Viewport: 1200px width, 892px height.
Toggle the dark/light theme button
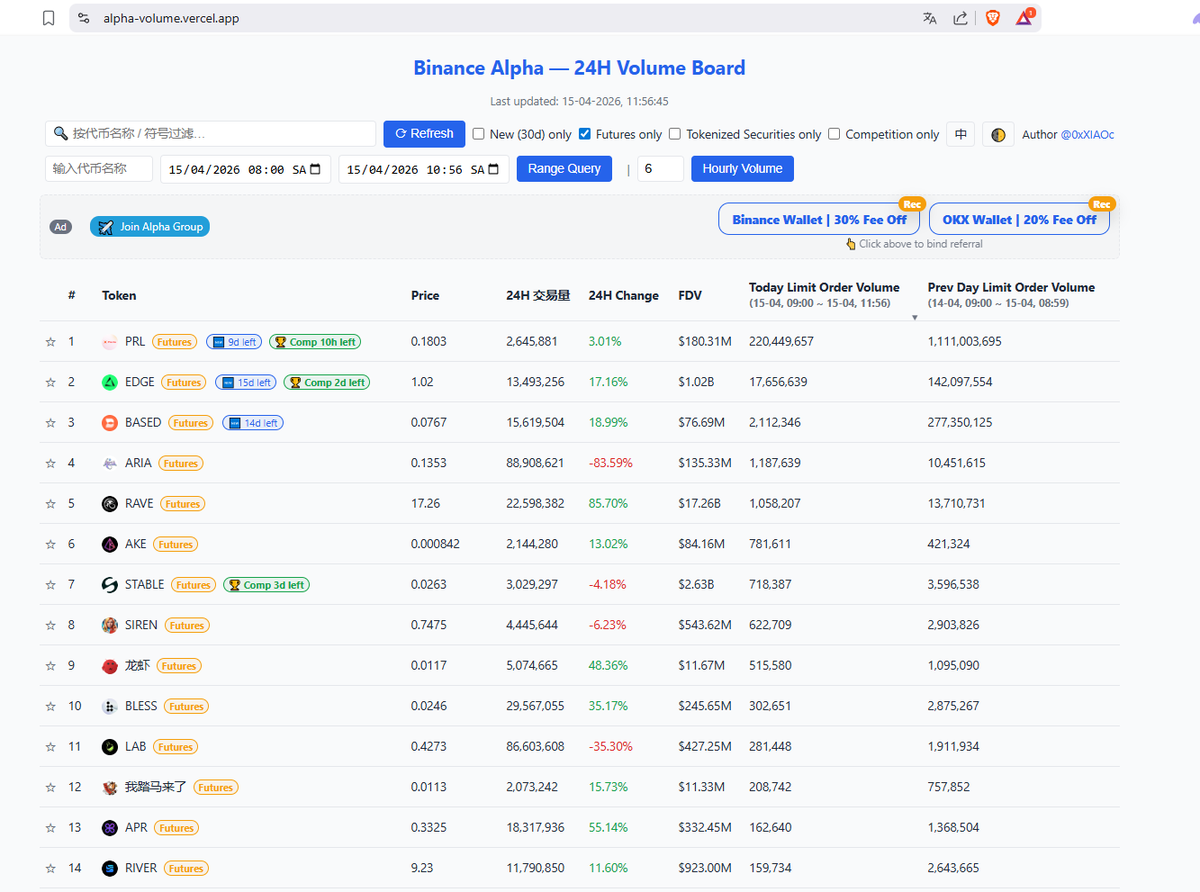pyautogui.click(x=998, y=134)
